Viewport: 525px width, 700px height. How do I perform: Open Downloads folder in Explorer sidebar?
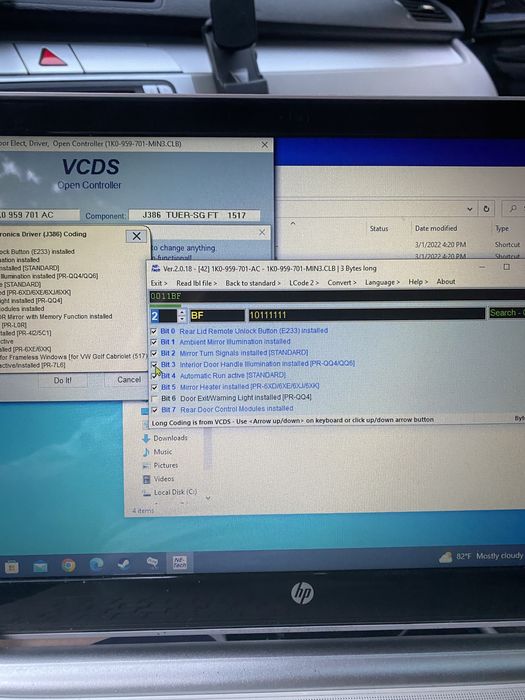tap(165, 438)
